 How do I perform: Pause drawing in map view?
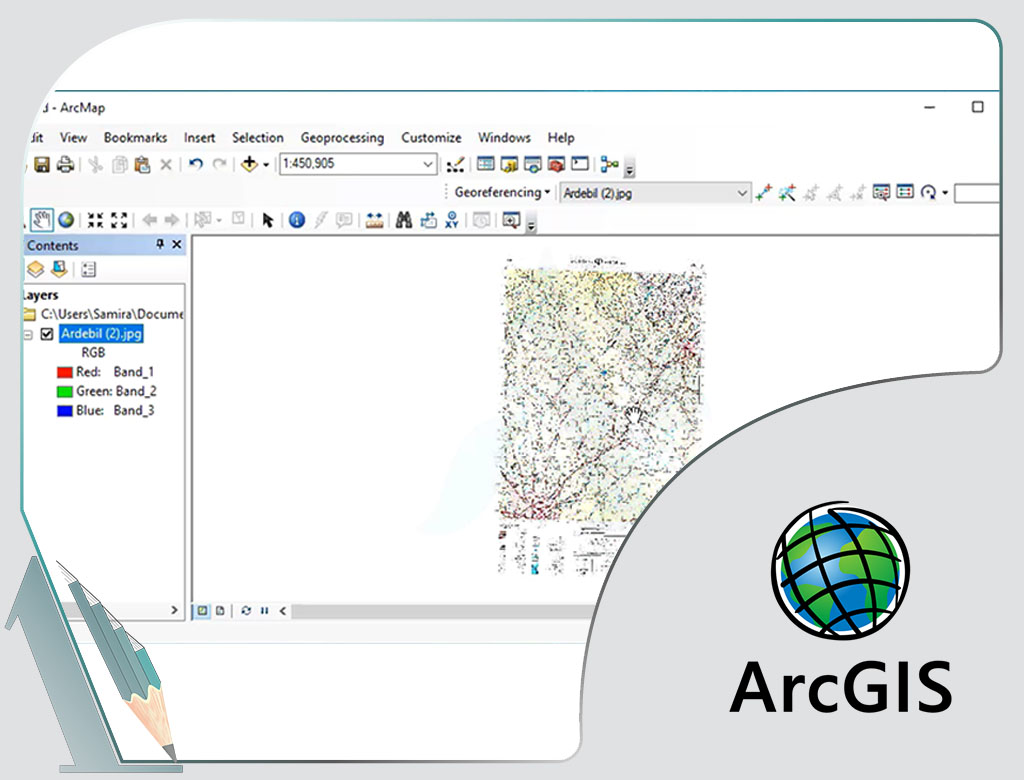coord(264,611)
